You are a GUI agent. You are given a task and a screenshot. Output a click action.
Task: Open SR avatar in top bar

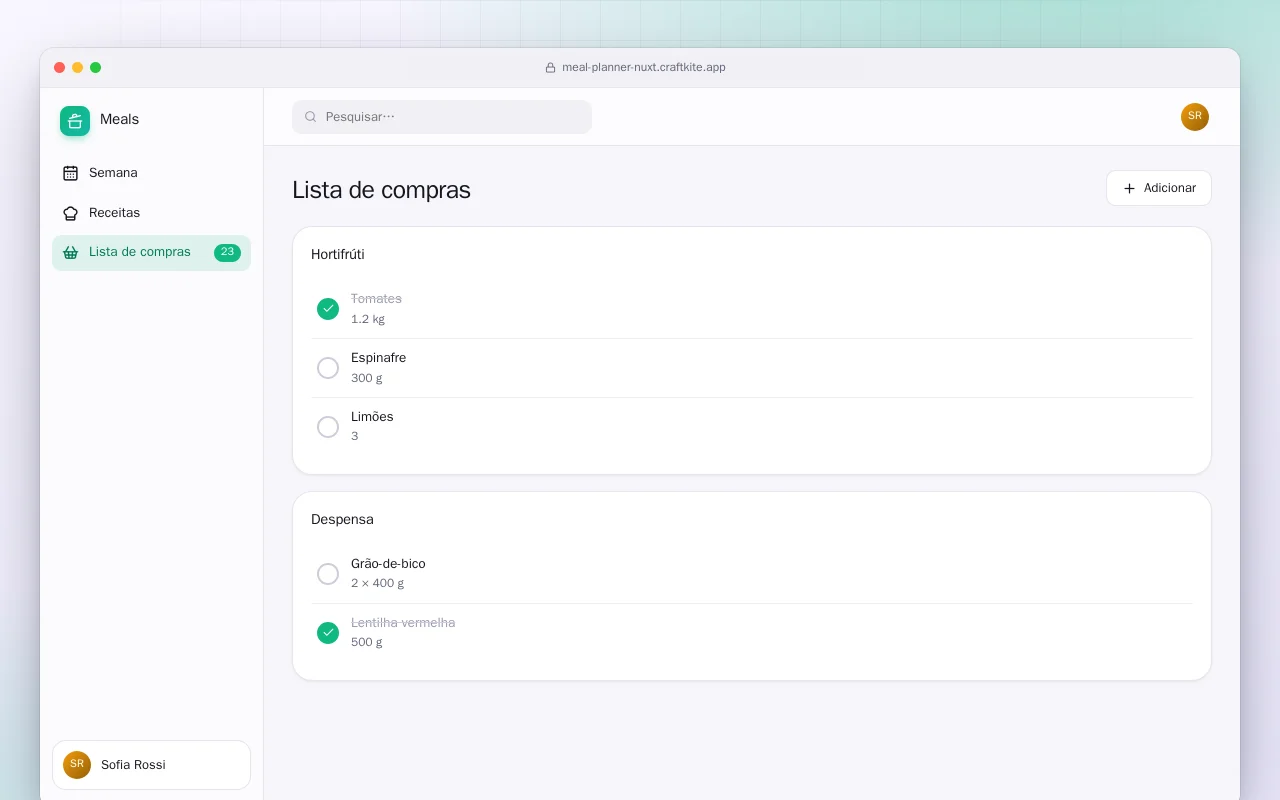pos(1195,117)
